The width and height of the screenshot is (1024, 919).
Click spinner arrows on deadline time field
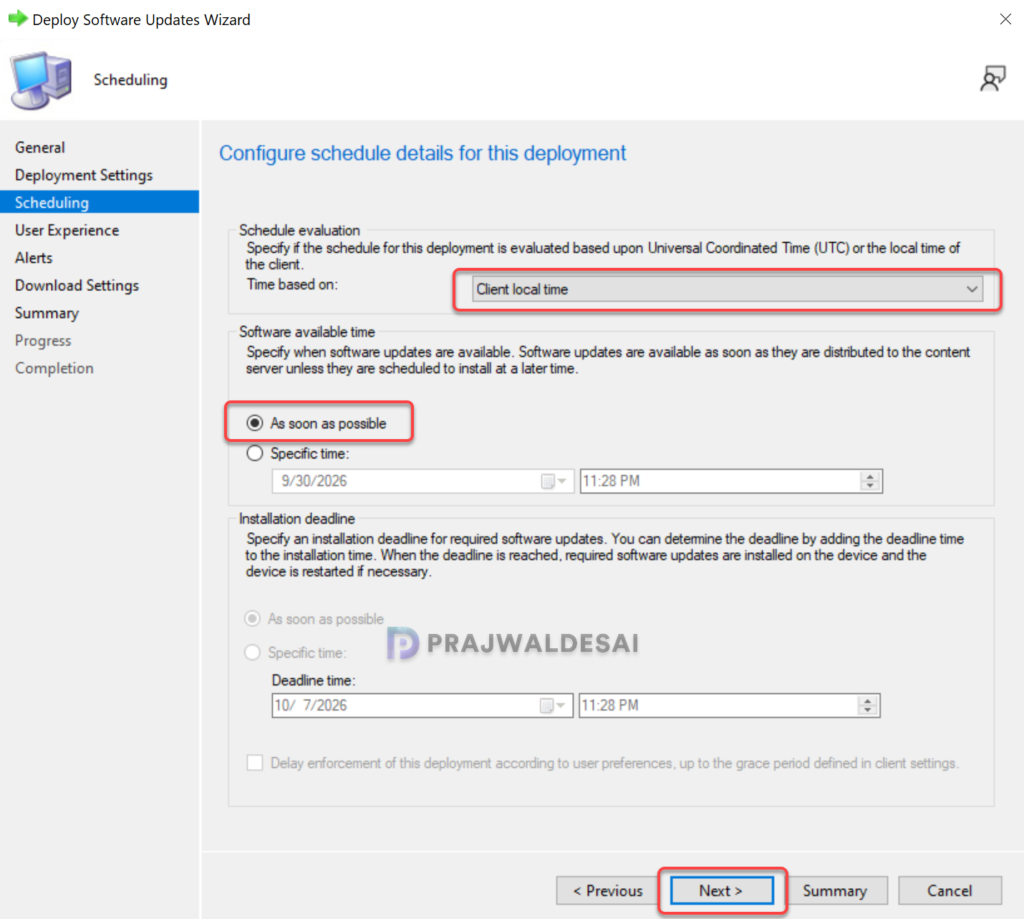[x=867, y=705]
